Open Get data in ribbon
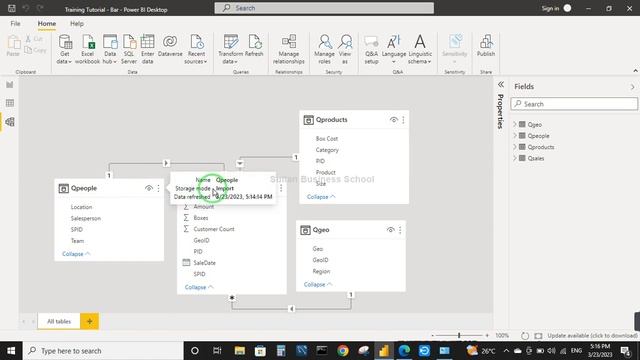Screen dimensions: 640x360 64,49
